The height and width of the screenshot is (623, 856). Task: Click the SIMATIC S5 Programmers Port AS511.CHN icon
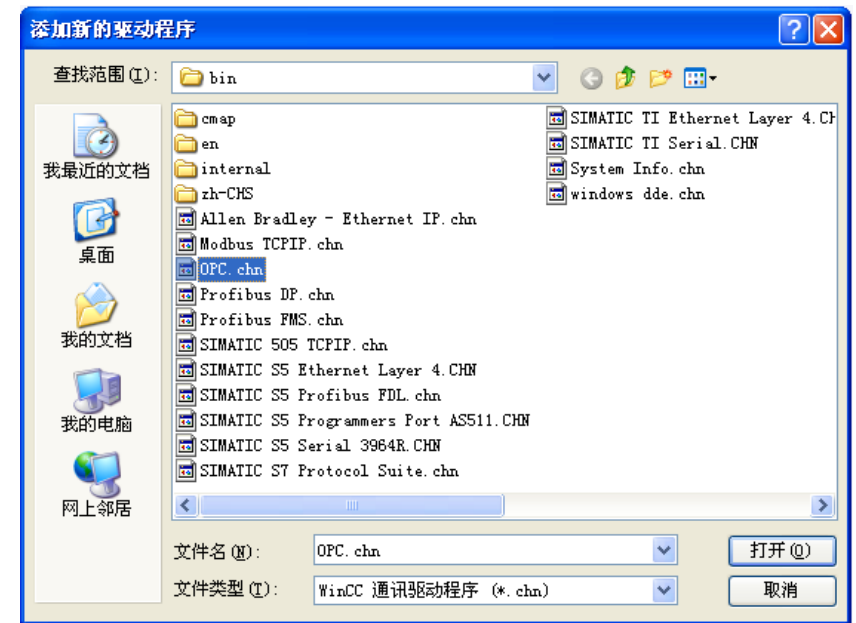coord(186,420)
